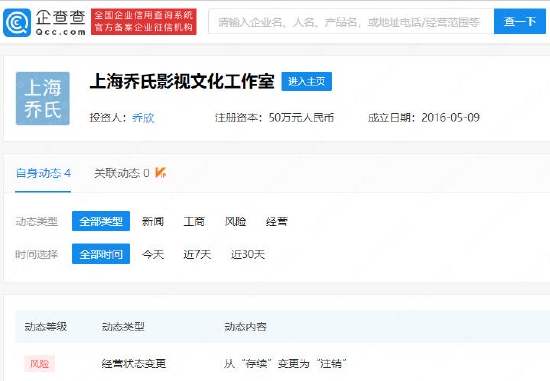Click the VIP icon beside 关联动态
550x381 pixels.
click(x=161, y=173)
